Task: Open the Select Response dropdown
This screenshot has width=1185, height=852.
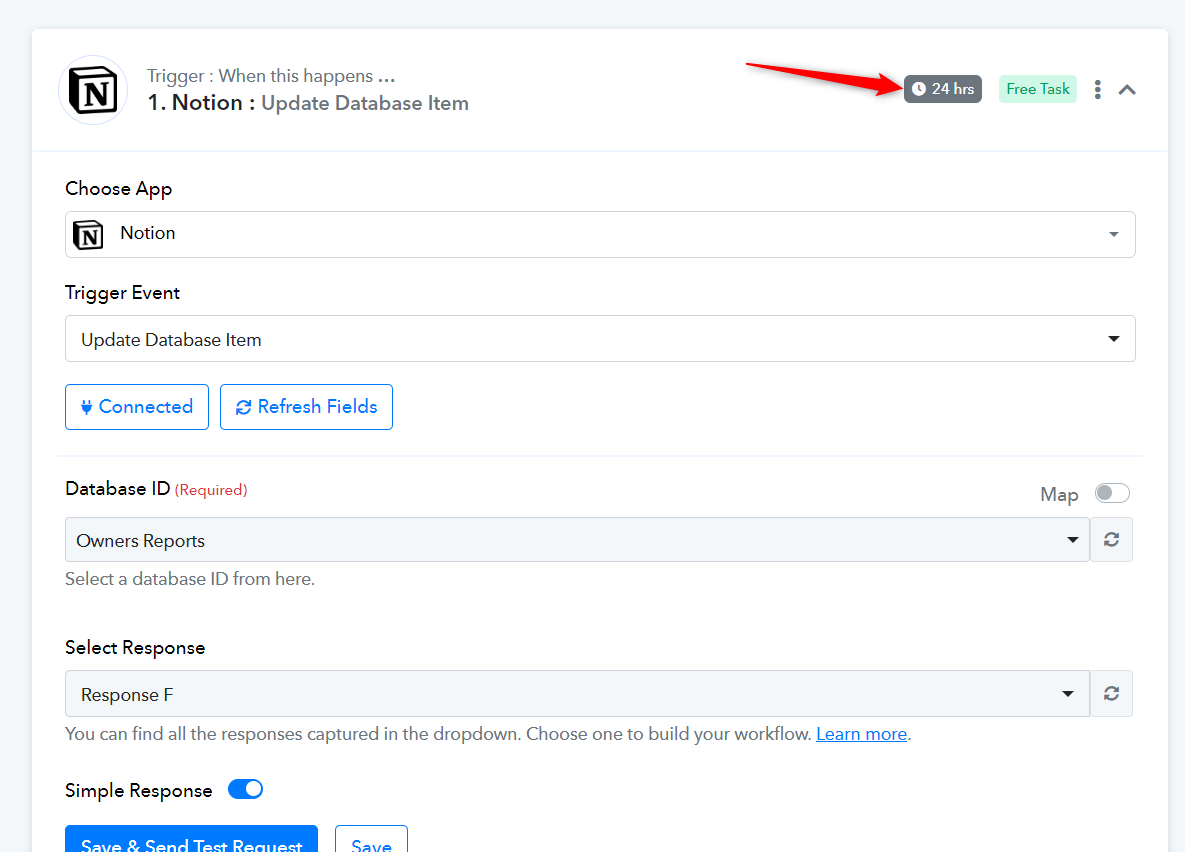Action: pos(577,693)
